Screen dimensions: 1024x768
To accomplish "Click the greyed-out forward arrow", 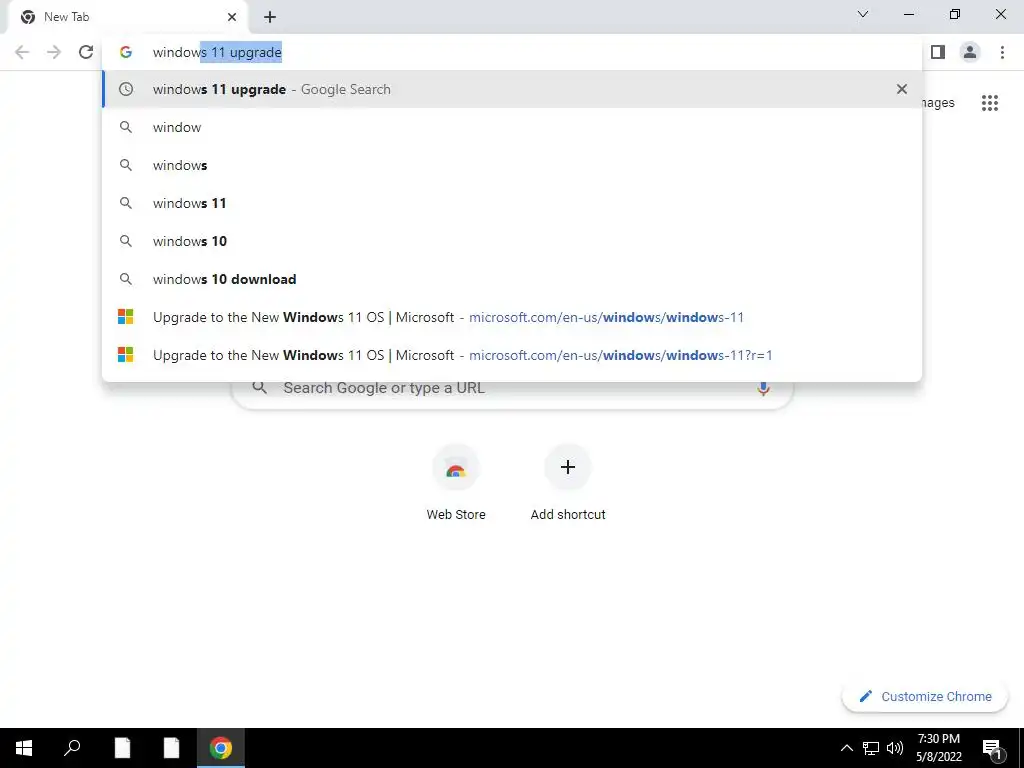I will (54, 52).
